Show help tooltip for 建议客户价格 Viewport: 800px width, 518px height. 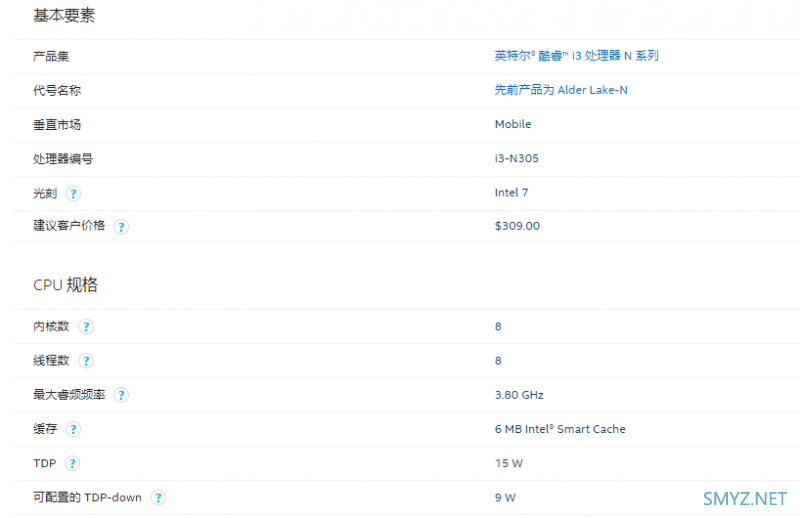121,227
